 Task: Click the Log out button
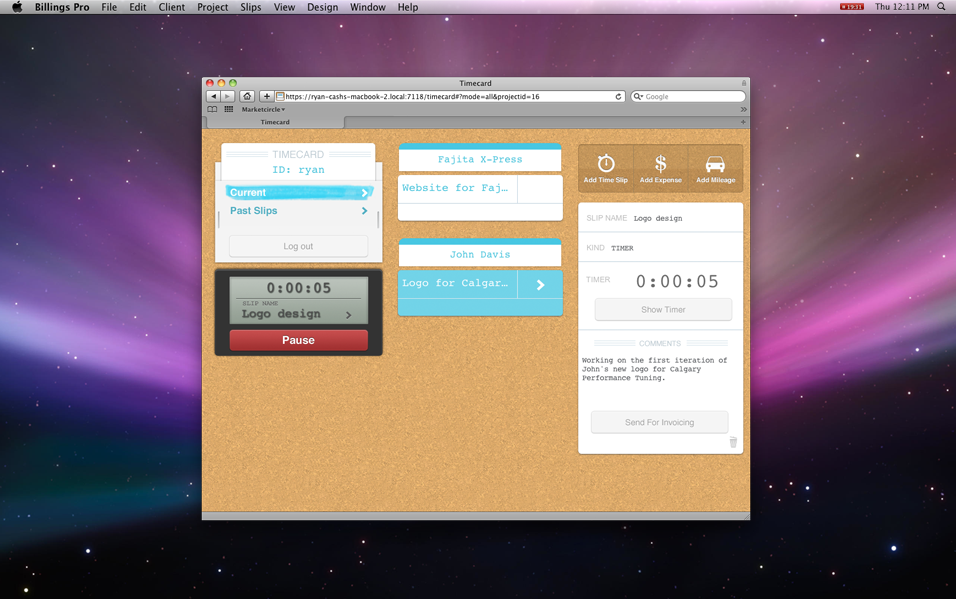click(298, 246)
